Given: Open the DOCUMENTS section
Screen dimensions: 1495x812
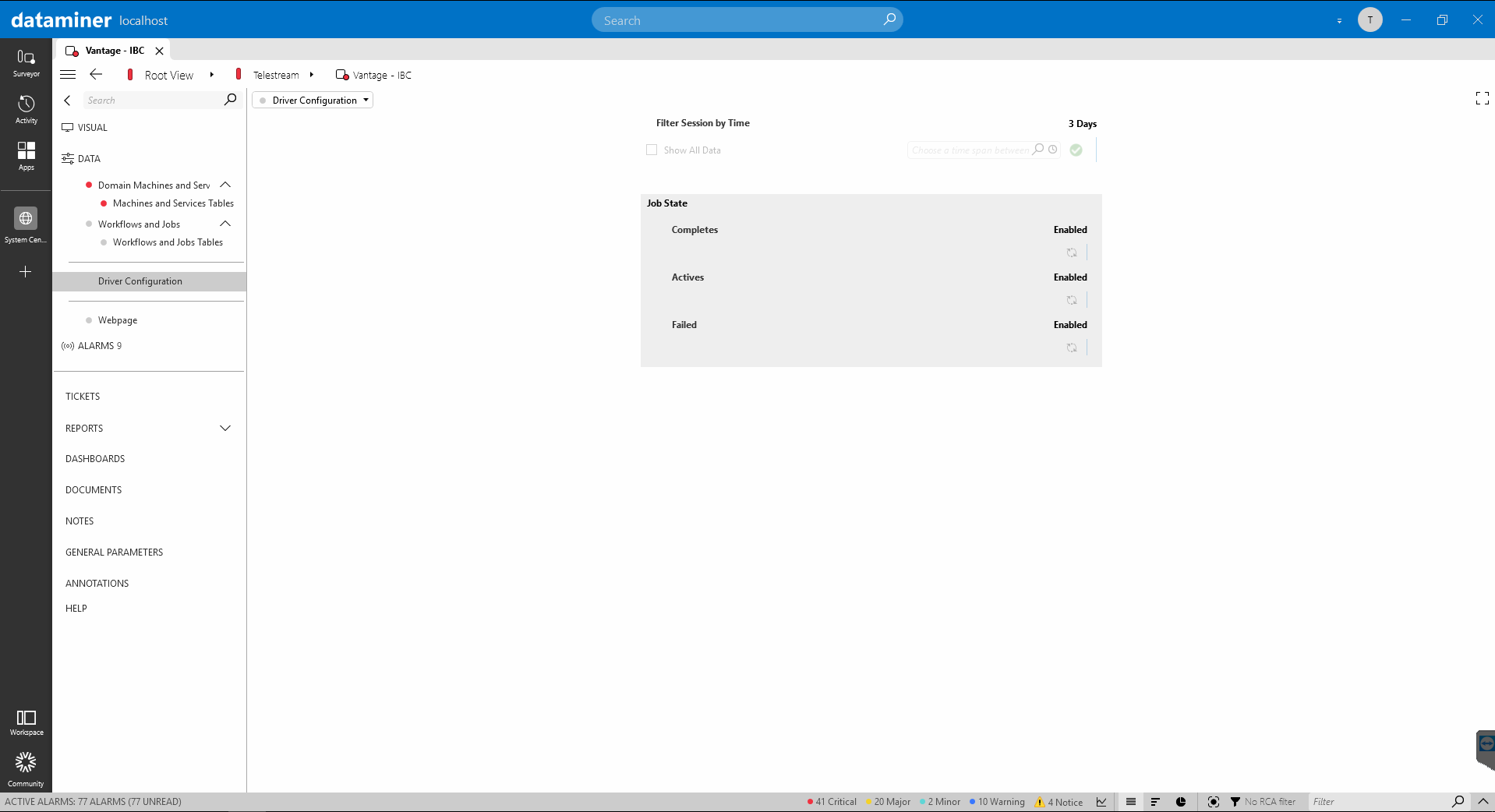Looking at the screenshot, I should 94,490.
